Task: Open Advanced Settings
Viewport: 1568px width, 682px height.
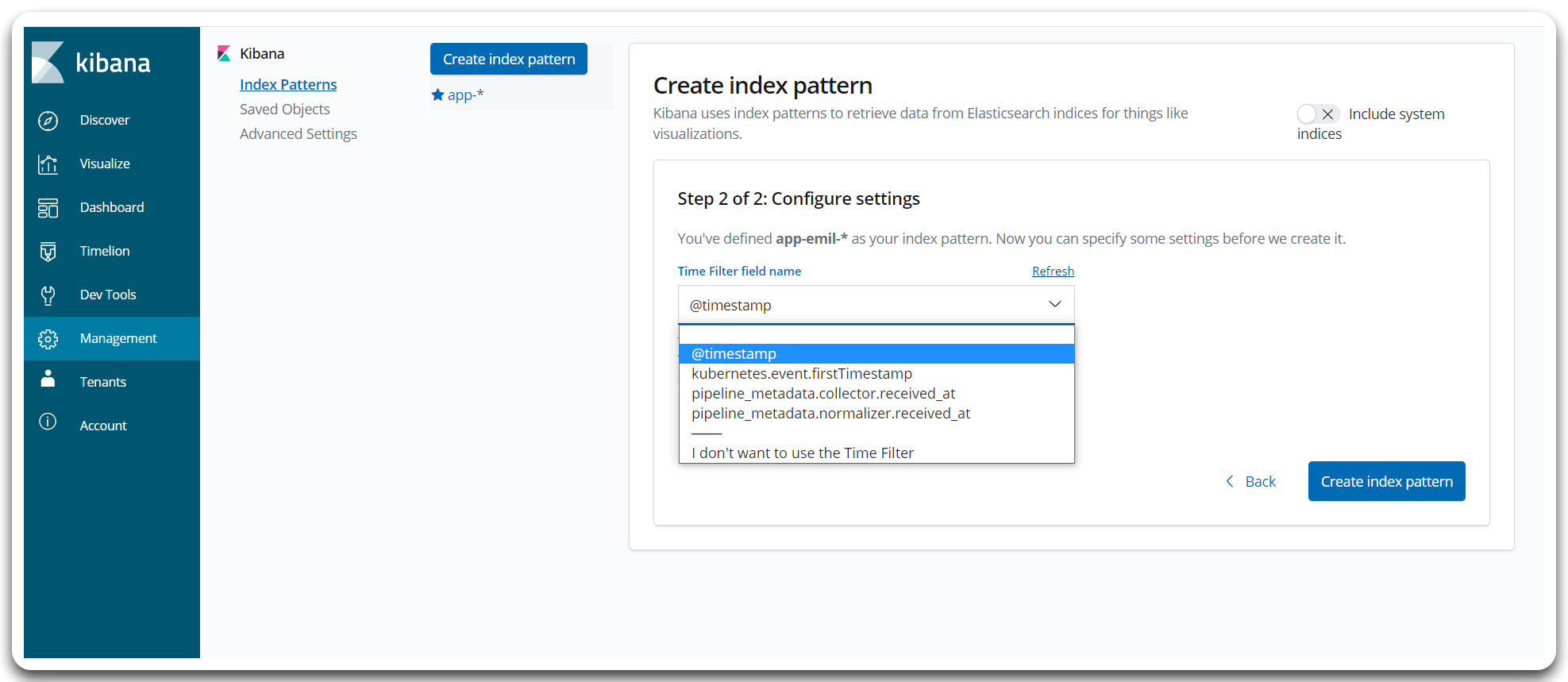Action: [x=299, y=134]
